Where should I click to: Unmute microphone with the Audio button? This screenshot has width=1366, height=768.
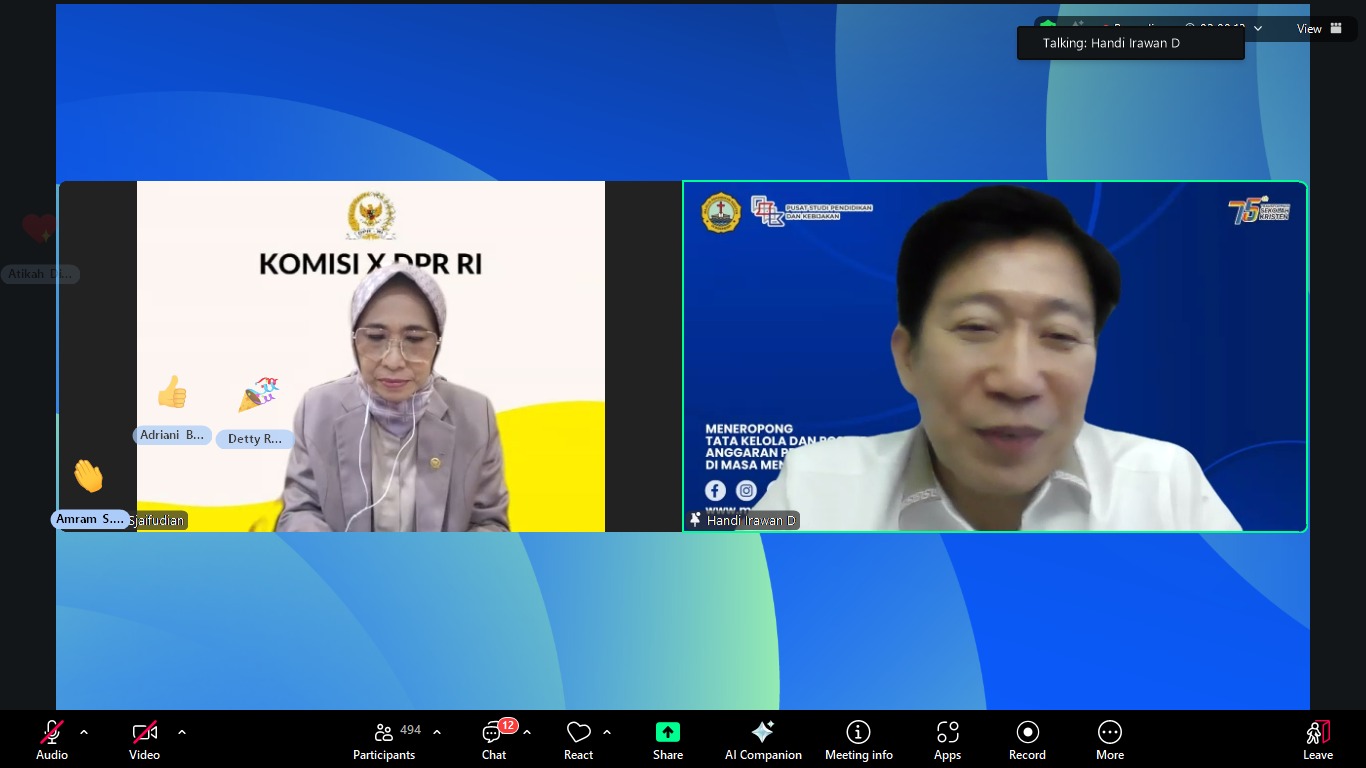click(52, 740)
